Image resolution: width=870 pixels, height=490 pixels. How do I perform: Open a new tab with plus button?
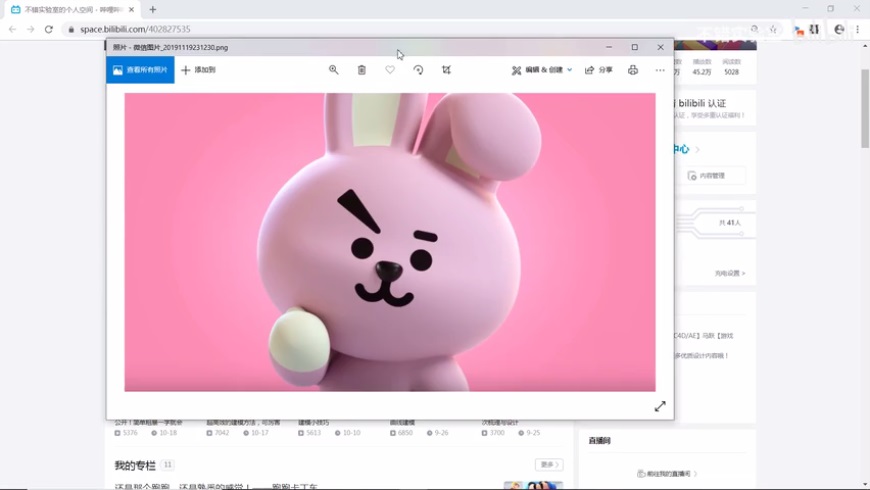153,9
